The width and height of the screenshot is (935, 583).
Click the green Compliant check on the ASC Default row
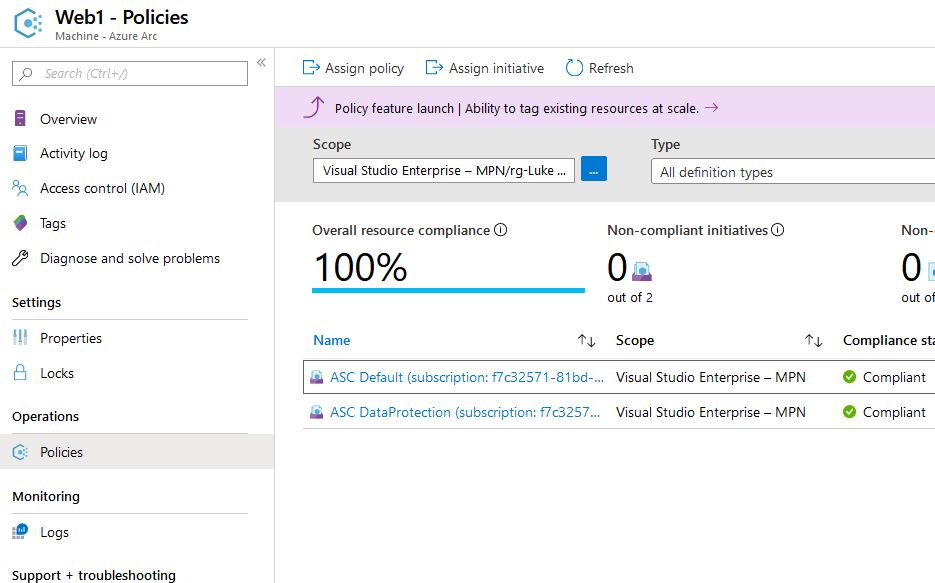(850, 377)
